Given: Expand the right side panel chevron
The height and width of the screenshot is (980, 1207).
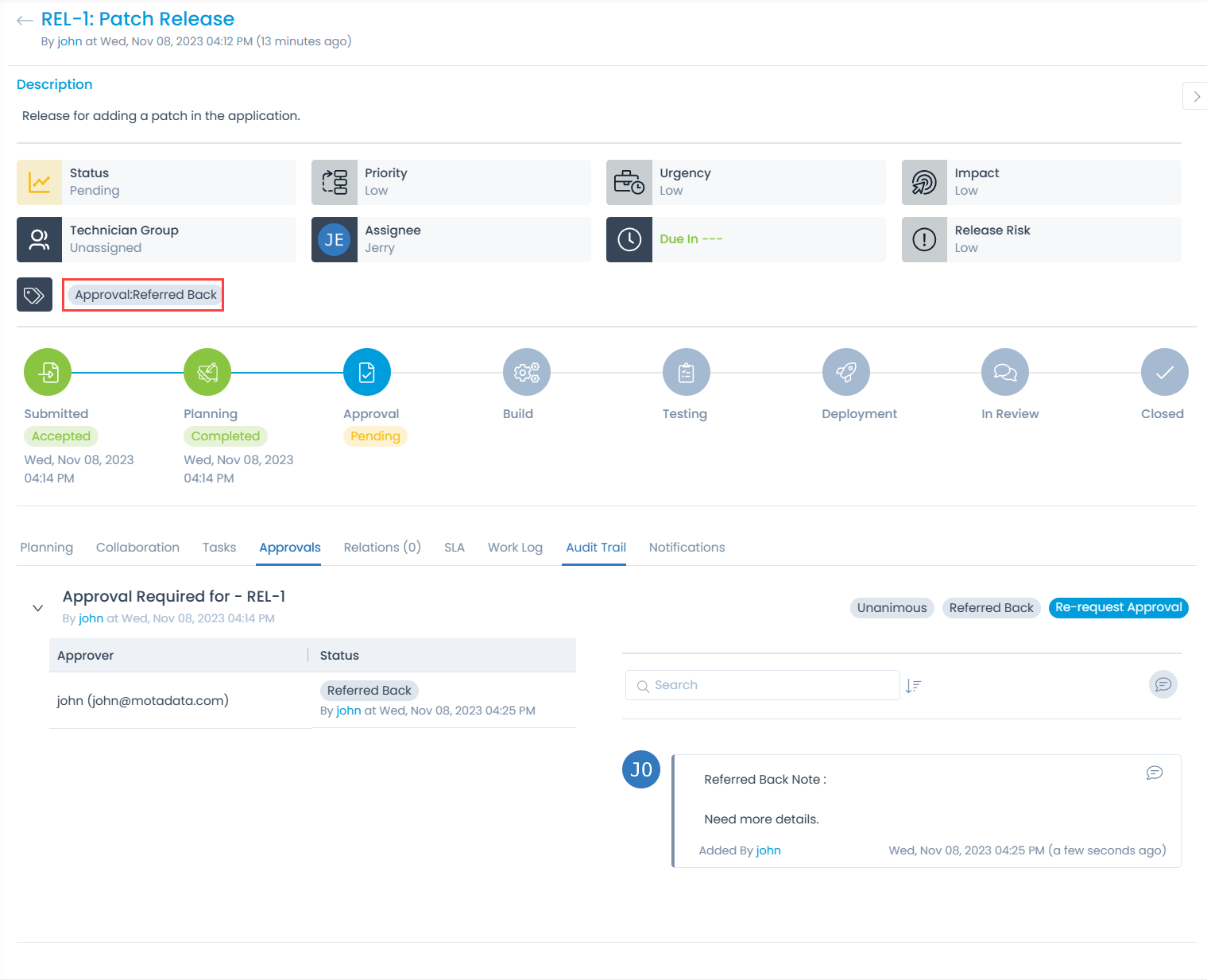Looking at the screenshot, I should coord(1196,96).
